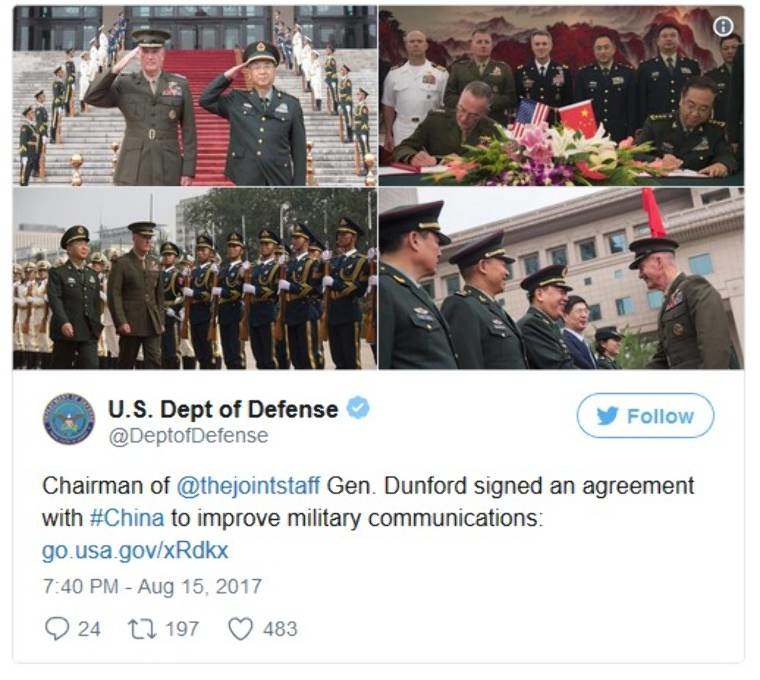Click the reply speech bubble icon
The height and width of the screenshot is (680, 760).
click(x=57, y=629)
